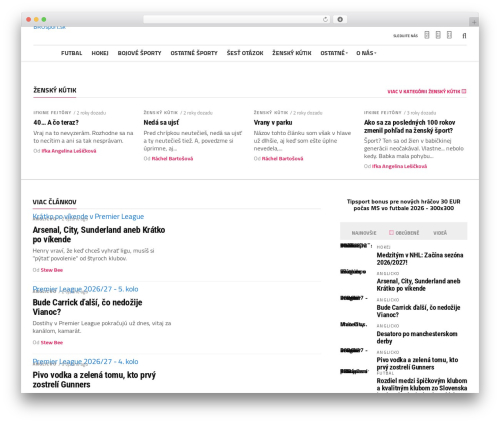This screenshot has height=423, width=500.
Task: Go to BOJOVÉ ŠPORTY section
Action: click(x=139, y=53)
